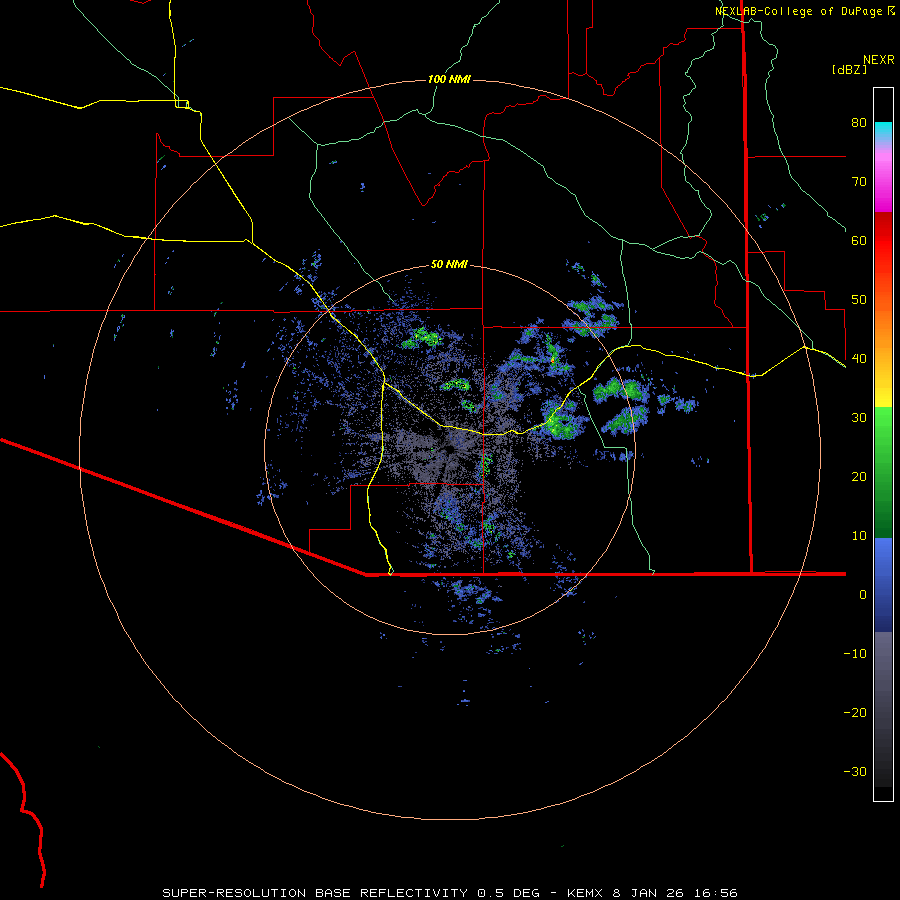Image resolution: width=900 pixels, height=900 pixels.
Task: Click the SUPER-RESOLUTION BASE REFLECTIVITY caption text
Action: (315, 893)
